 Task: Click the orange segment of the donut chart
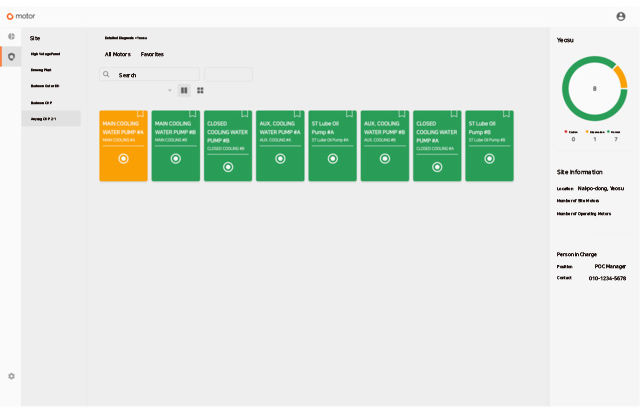point(620,76)
